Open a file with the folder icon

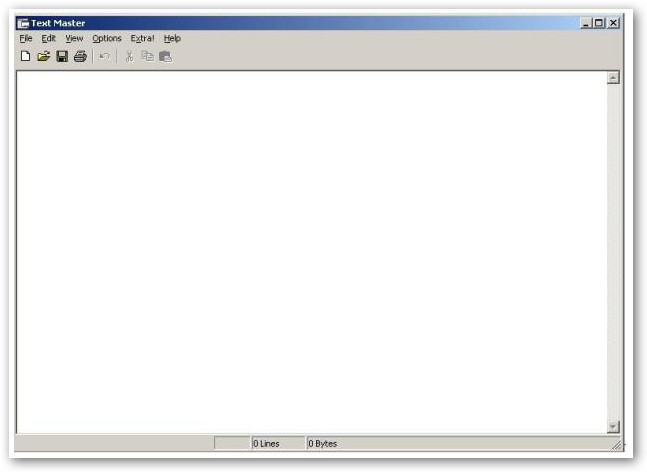[x=44, y=56]
